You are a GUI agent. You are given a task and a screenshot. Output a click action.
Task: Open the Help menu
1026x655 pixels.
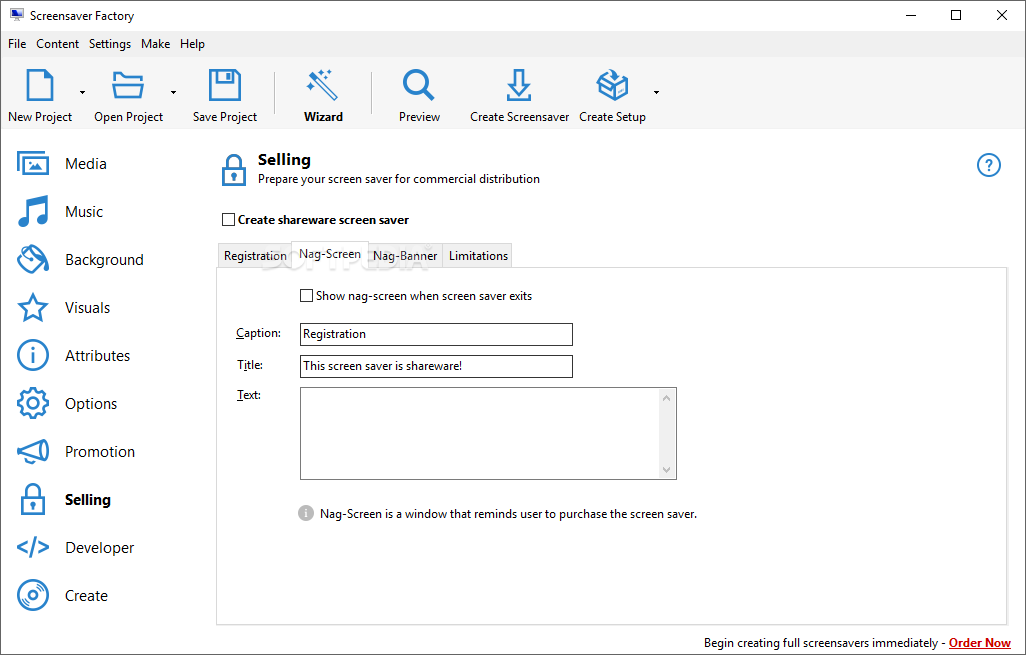pos(192,44)
